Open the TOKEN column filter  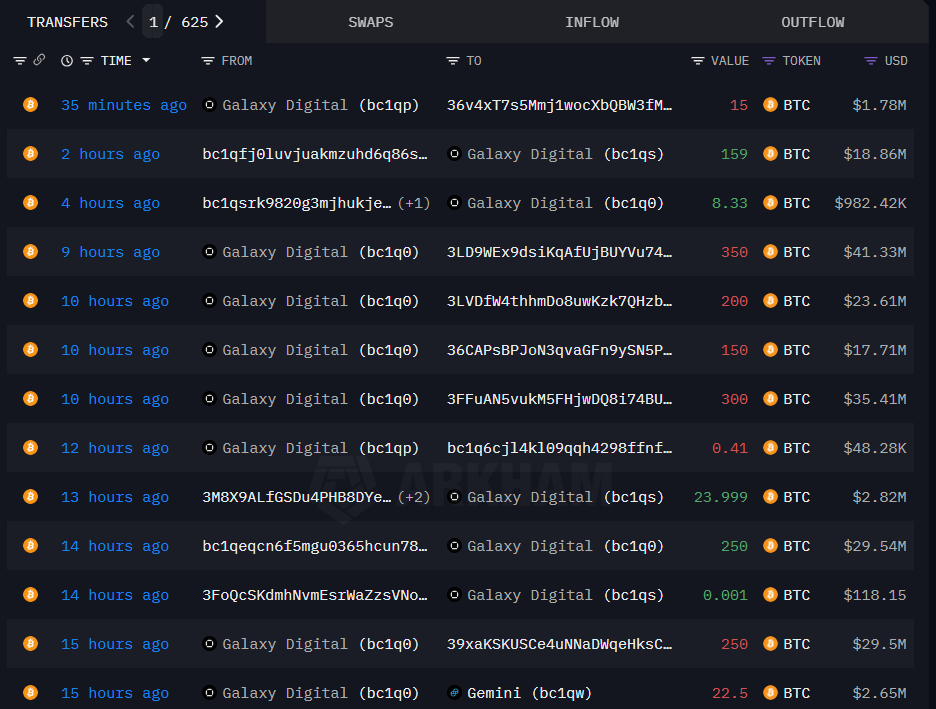tap(769, 61)
